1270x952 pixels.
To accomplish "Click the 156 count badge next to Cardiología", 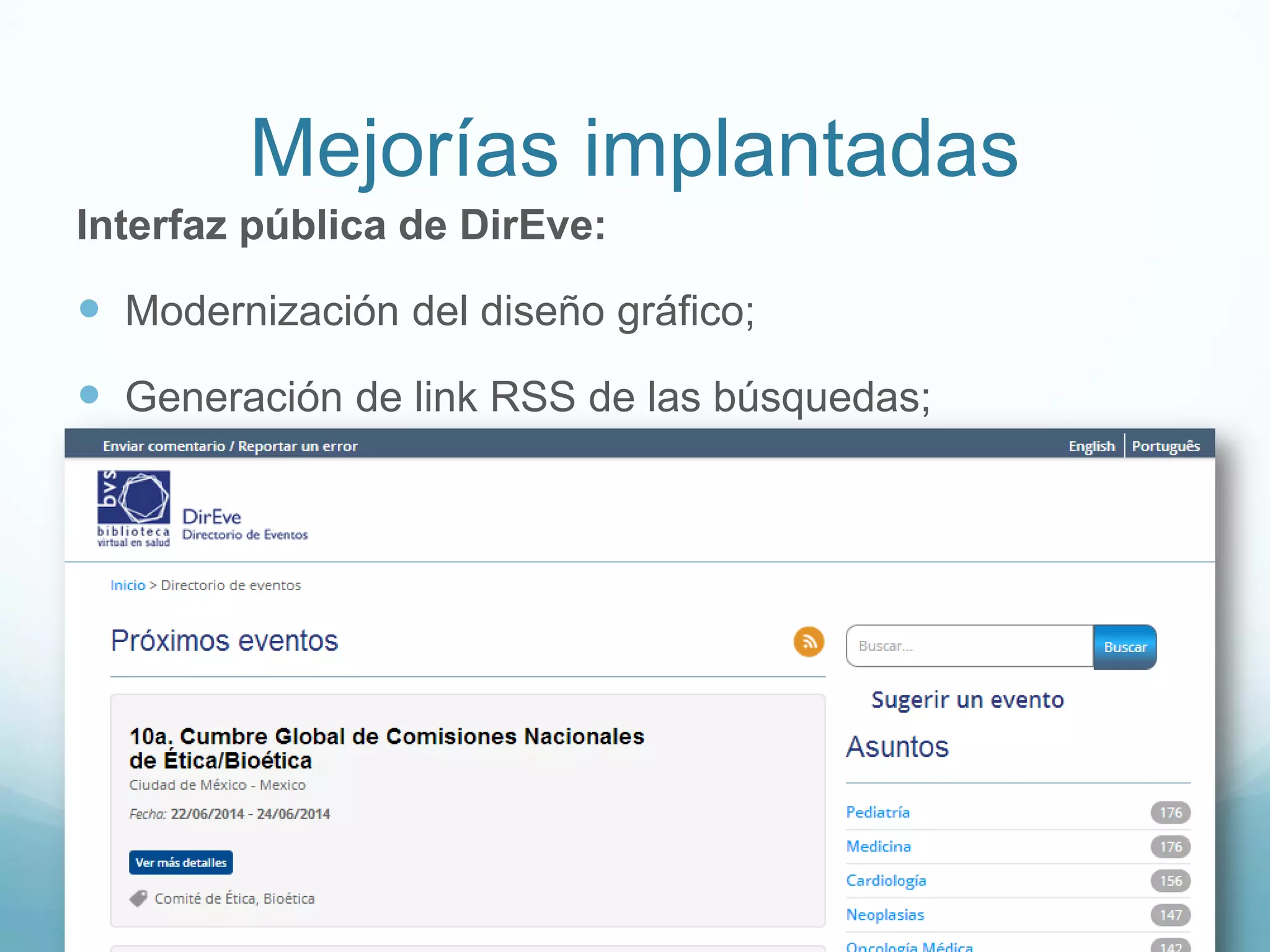I will click(1171, 881).
